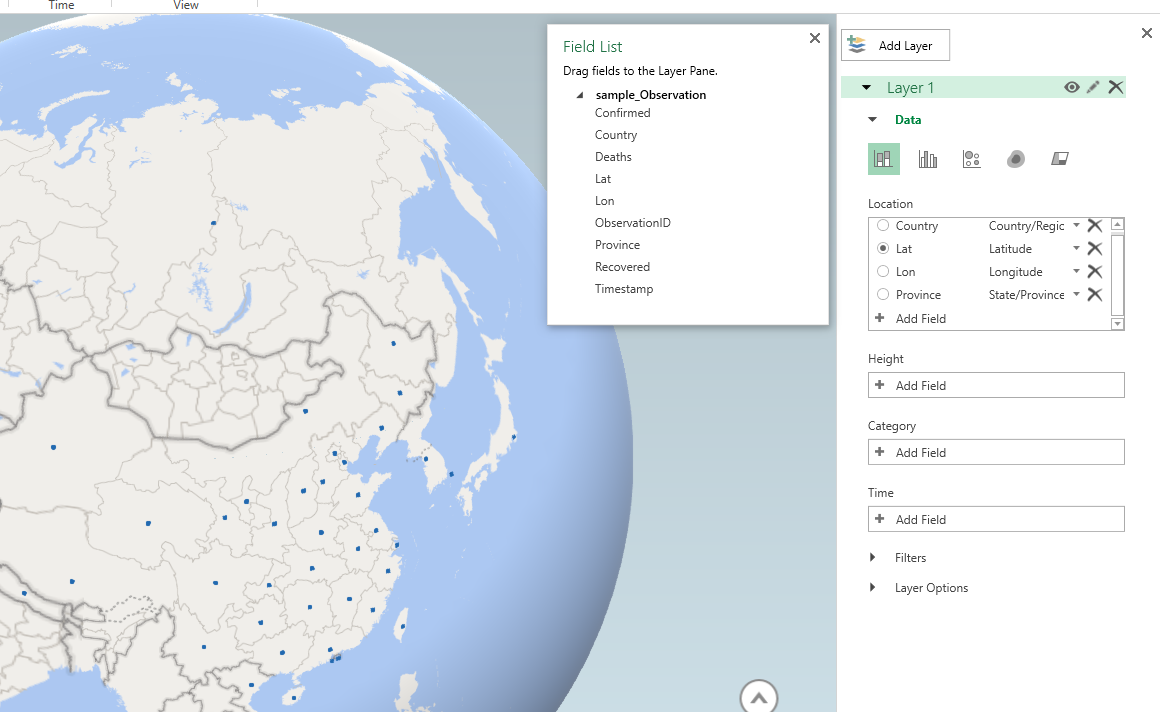The image size is (1160, 712).
Task: Toggle Layer 1 visibility eye icon
Action: (1071, 87)
